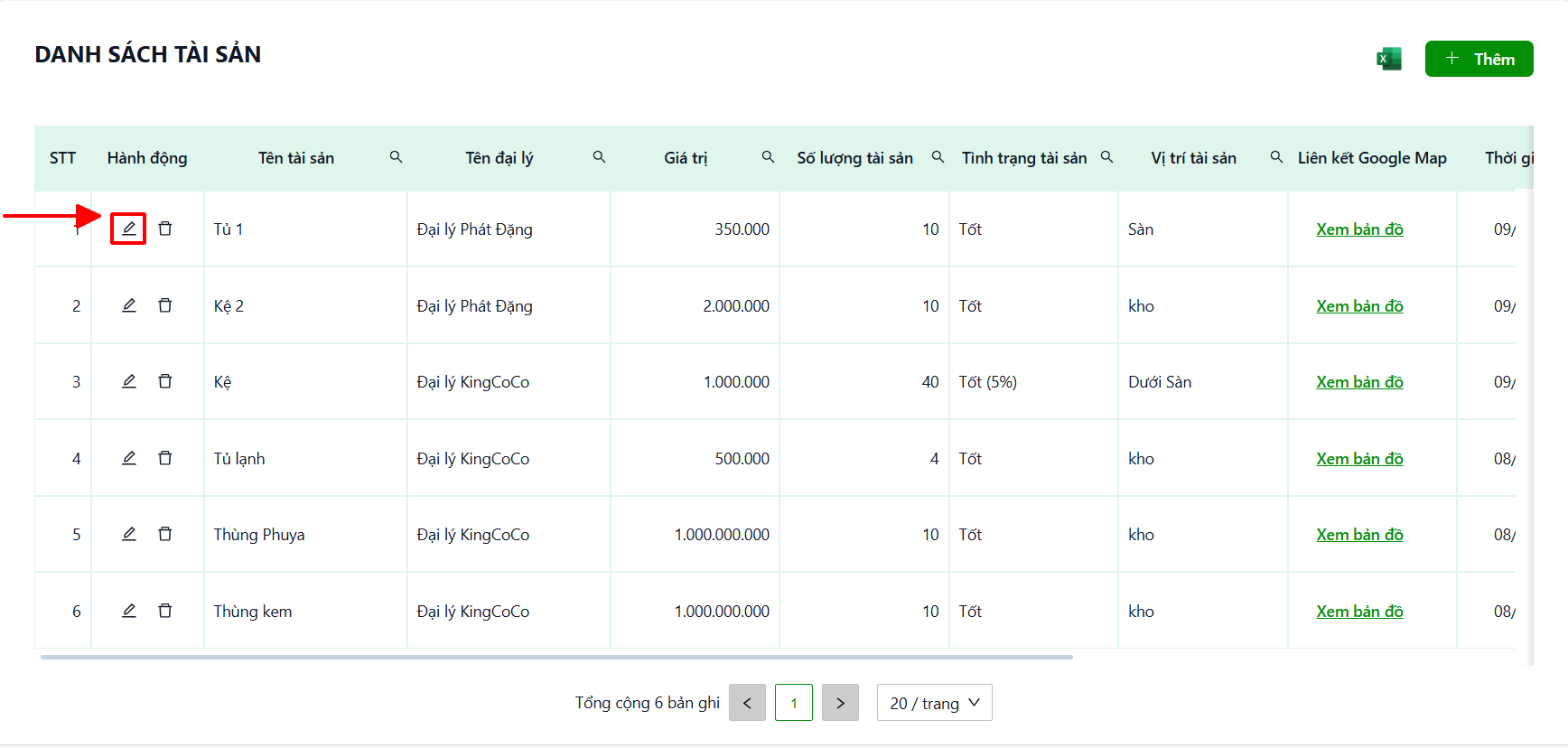Click the green Thêm button
Image resolution: width=1568 pixels, height=748 pixels.
click(1479, 59)
